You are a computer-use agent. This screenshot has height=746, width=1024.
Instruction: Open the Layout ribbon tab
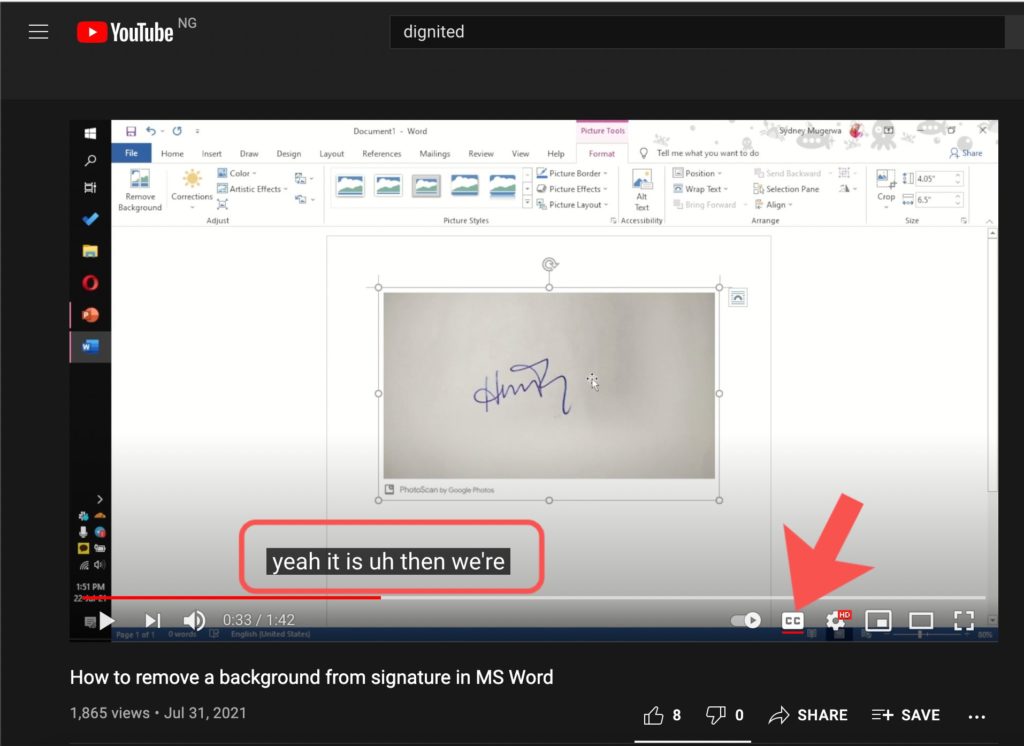tap(332, 154)
